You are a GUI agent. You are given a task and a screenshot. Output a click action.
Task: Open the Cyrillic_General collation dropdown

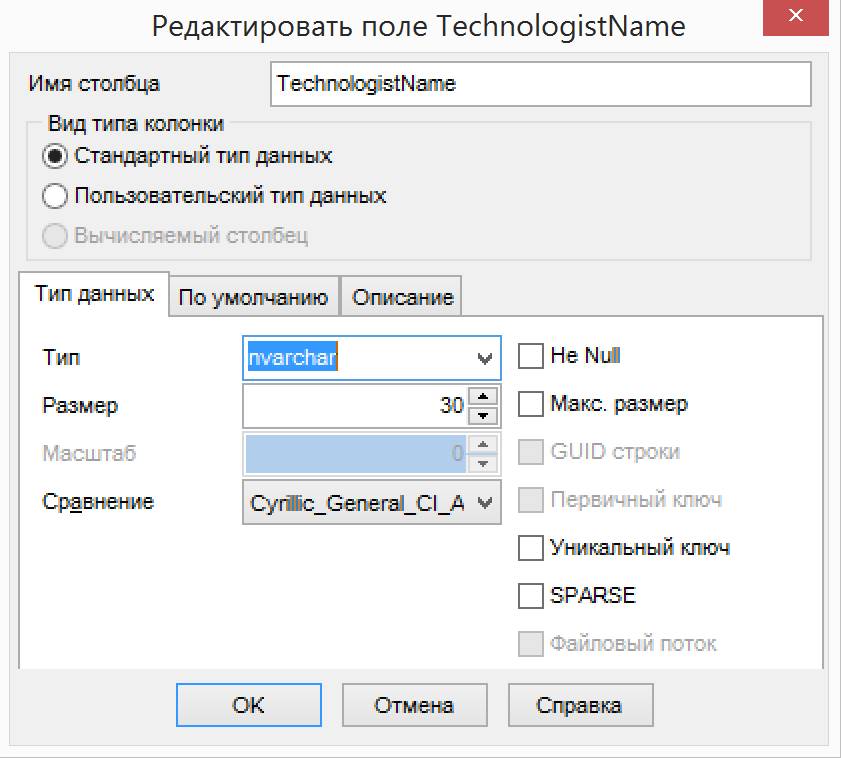(485, 503)
